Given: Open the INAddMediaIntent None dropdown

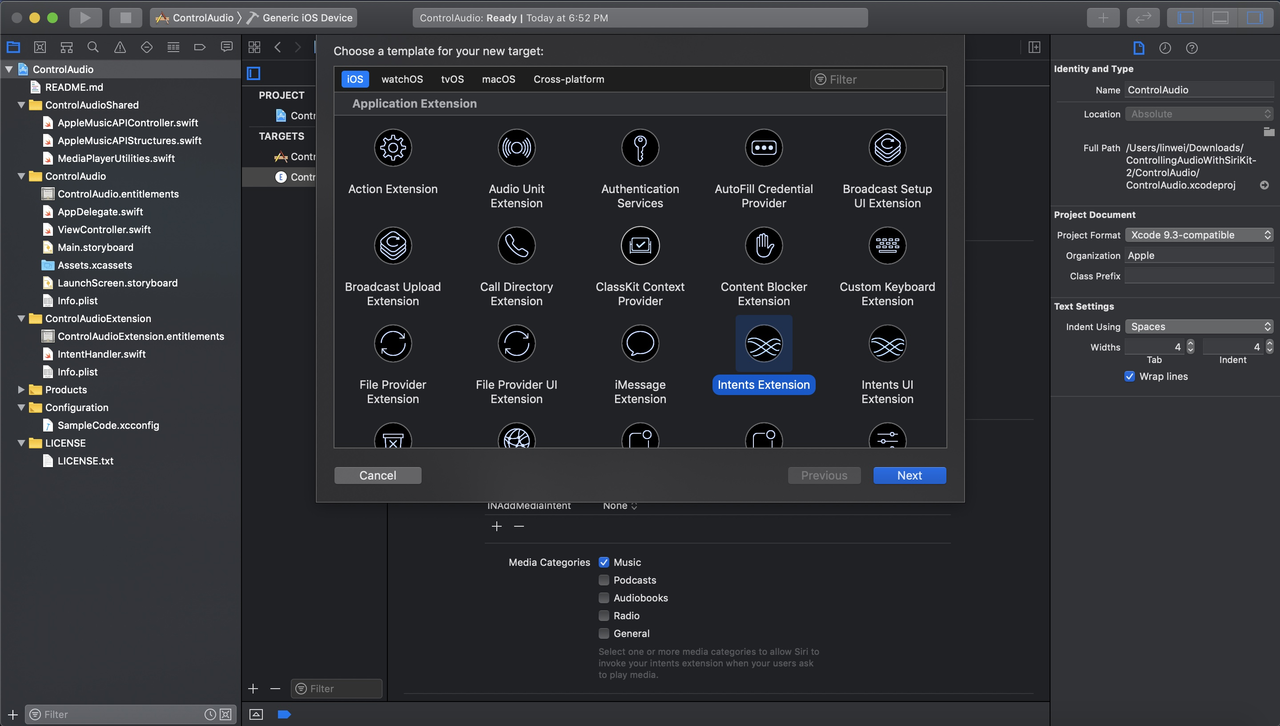Looking at the screenshot, I should click(x=620, y=506).
